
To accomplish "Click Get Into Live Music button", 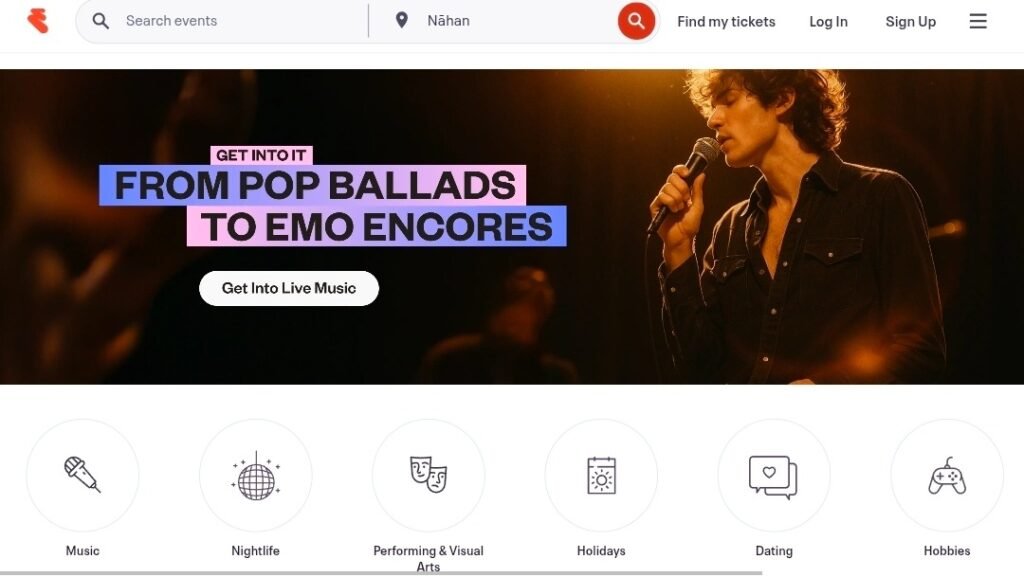I will tap(289, 288).
